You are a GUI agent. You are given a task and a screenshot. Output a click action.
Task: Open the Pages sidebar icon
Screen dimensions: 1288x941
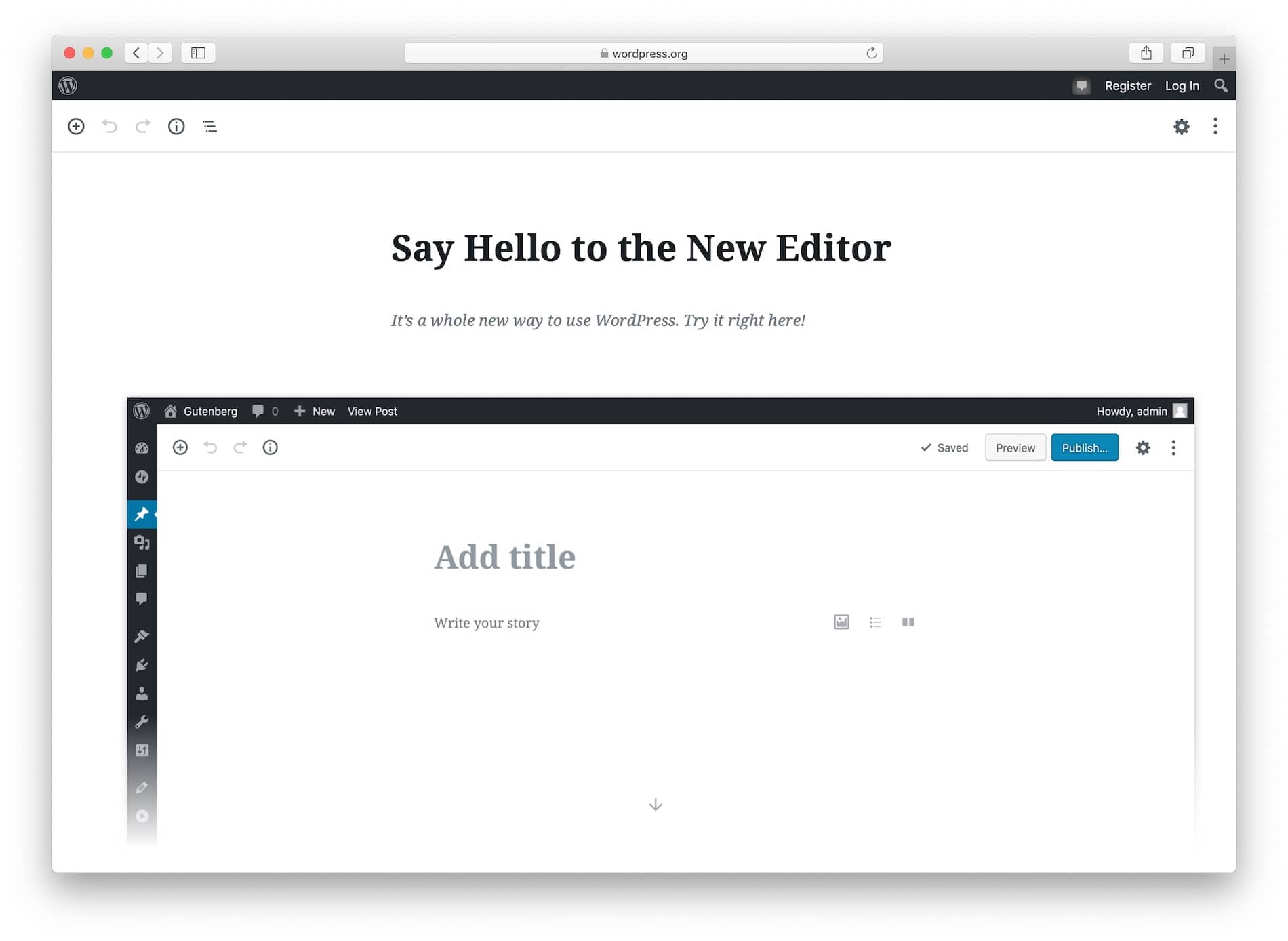[142, 571]
